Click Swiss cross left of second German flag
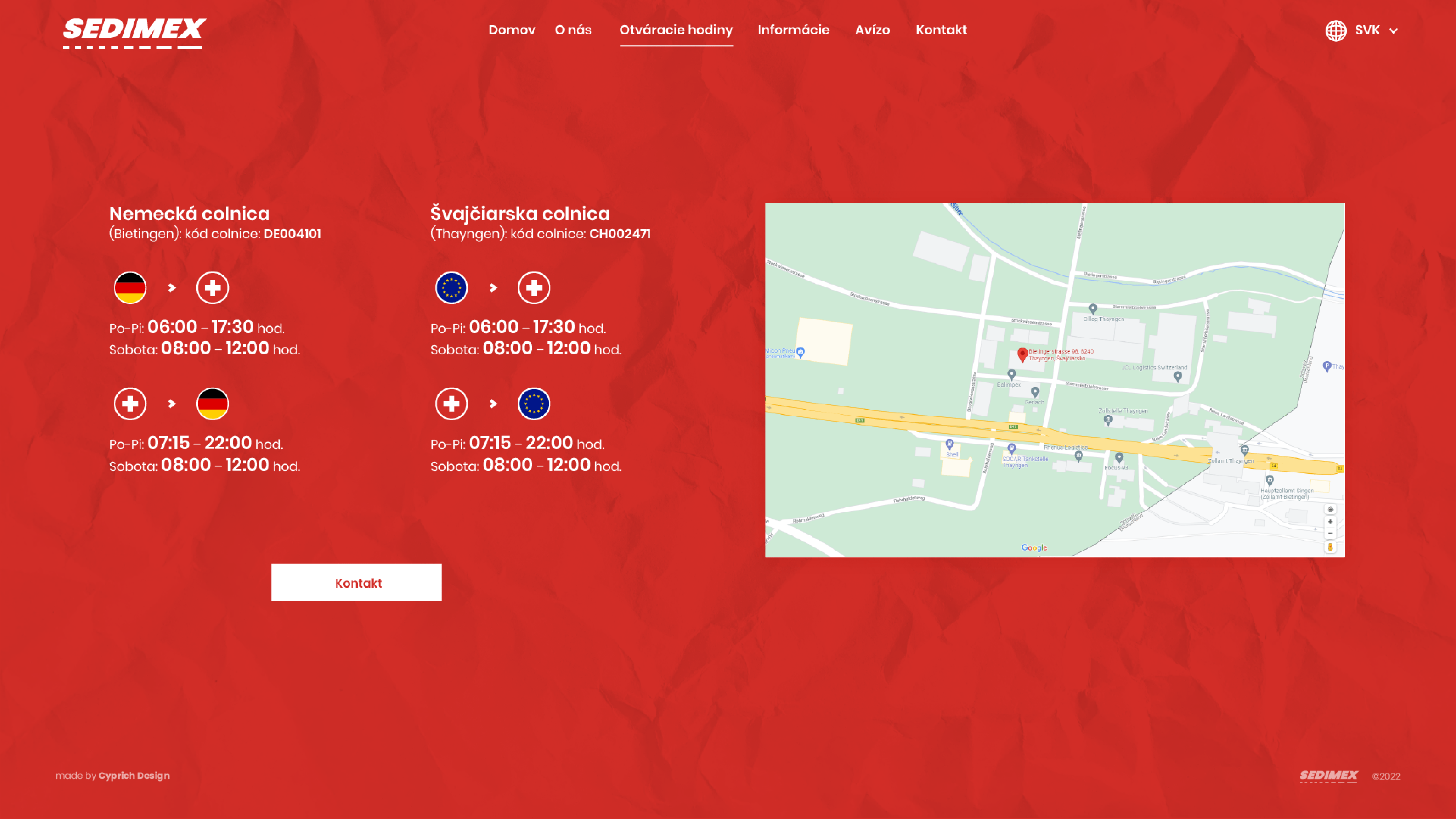 coord(130,404)
